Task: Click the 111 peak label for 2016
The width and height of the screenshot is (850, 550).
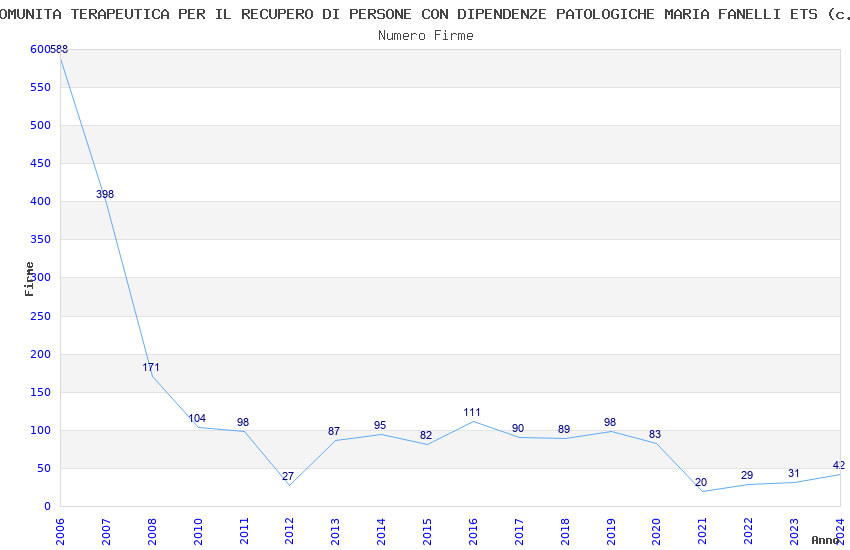Action: tap(472, 412)
